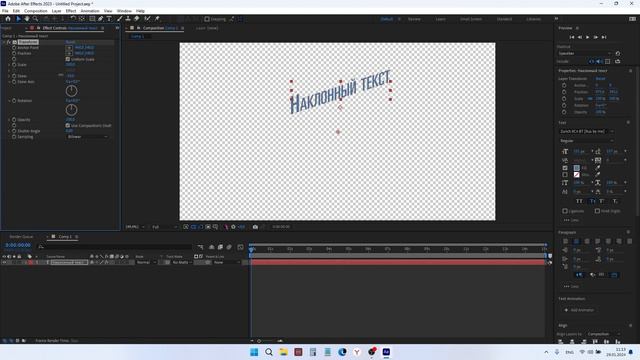Click Superscript text style button
640x360 pixels.
click(602, 201)
